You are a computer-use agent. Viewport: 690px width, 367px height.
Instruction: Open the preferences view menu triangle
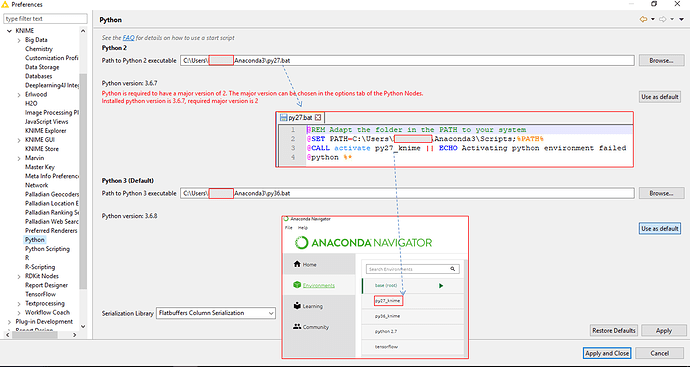coord(682,19)
